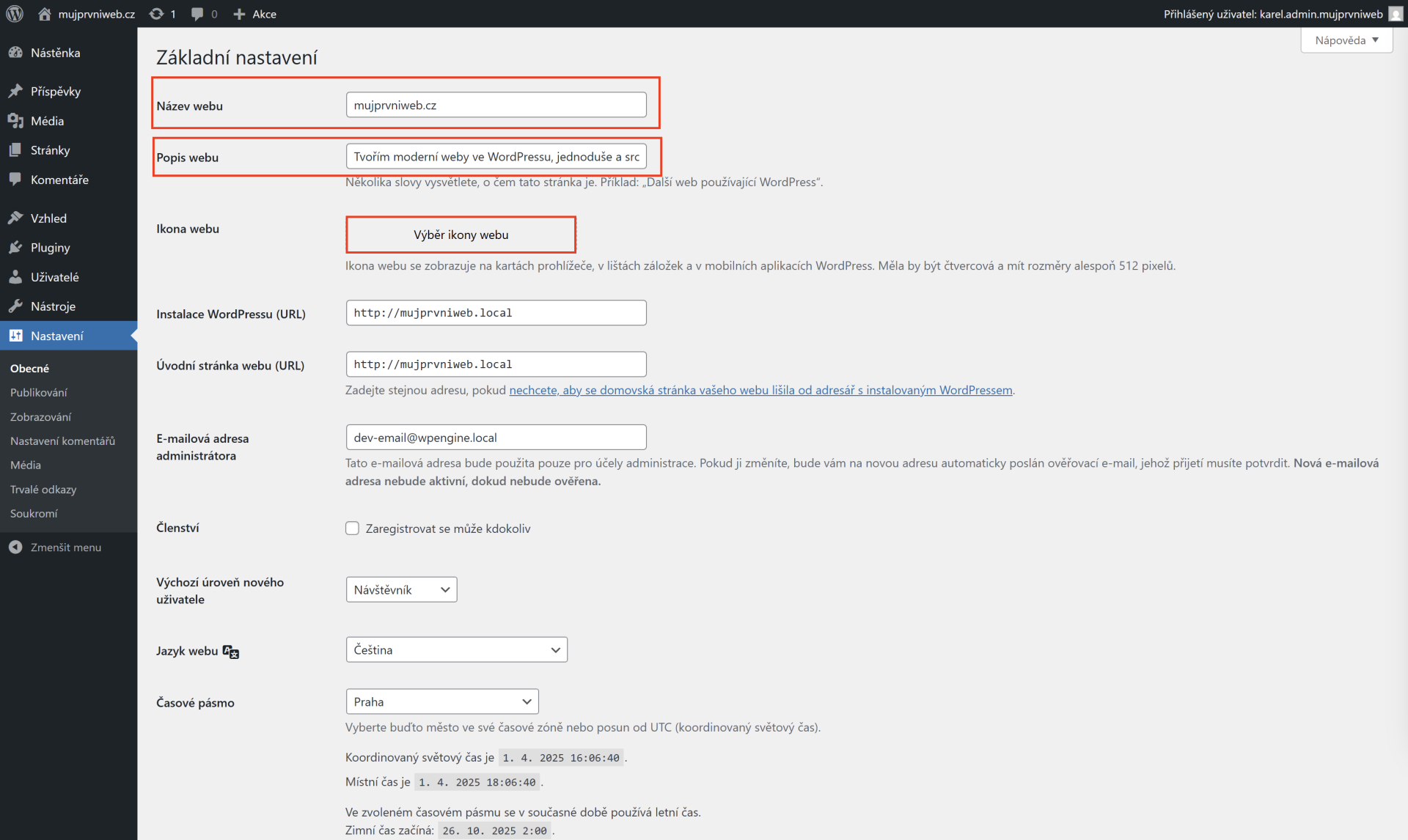Open comments via the speech bubble toolbar icon
The image size is (1408, 840).
coord(197,13)
